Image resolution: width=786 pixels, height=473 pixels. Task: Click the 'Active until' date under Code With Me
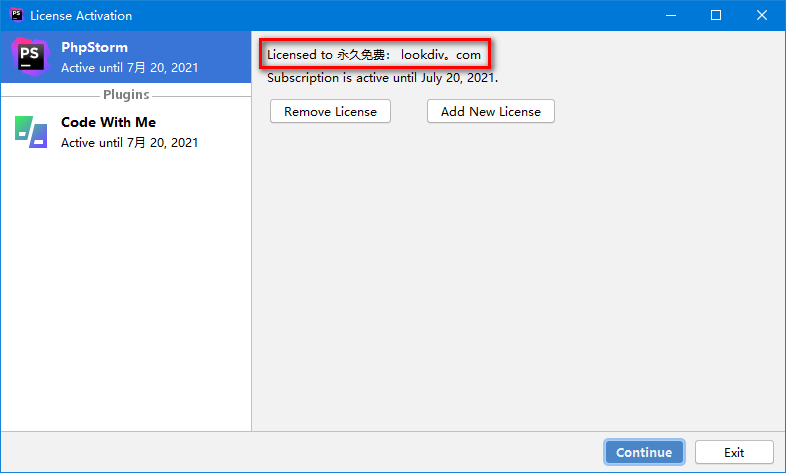[x=129, y=143]
